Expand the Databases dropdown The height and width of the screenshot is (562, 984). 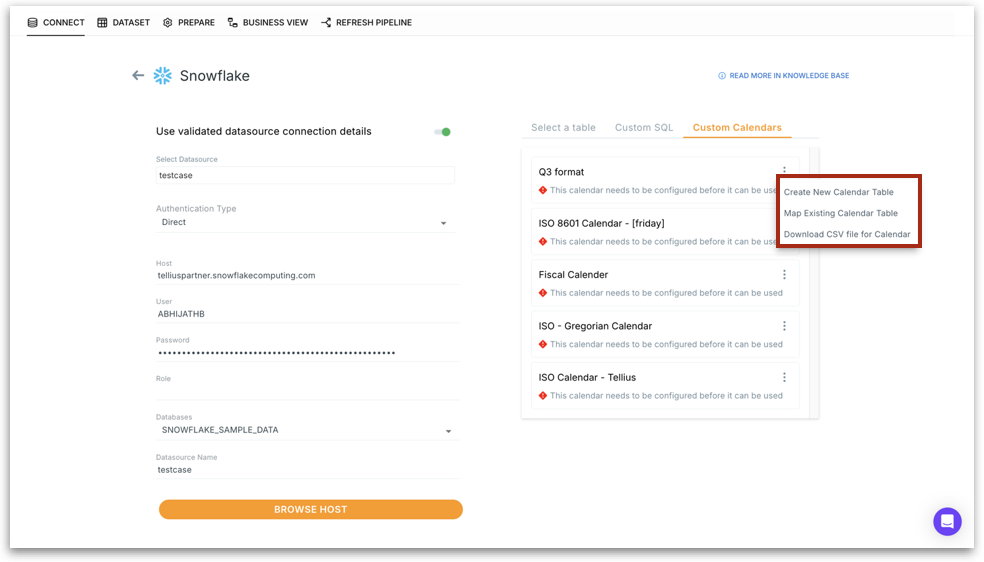448,431
